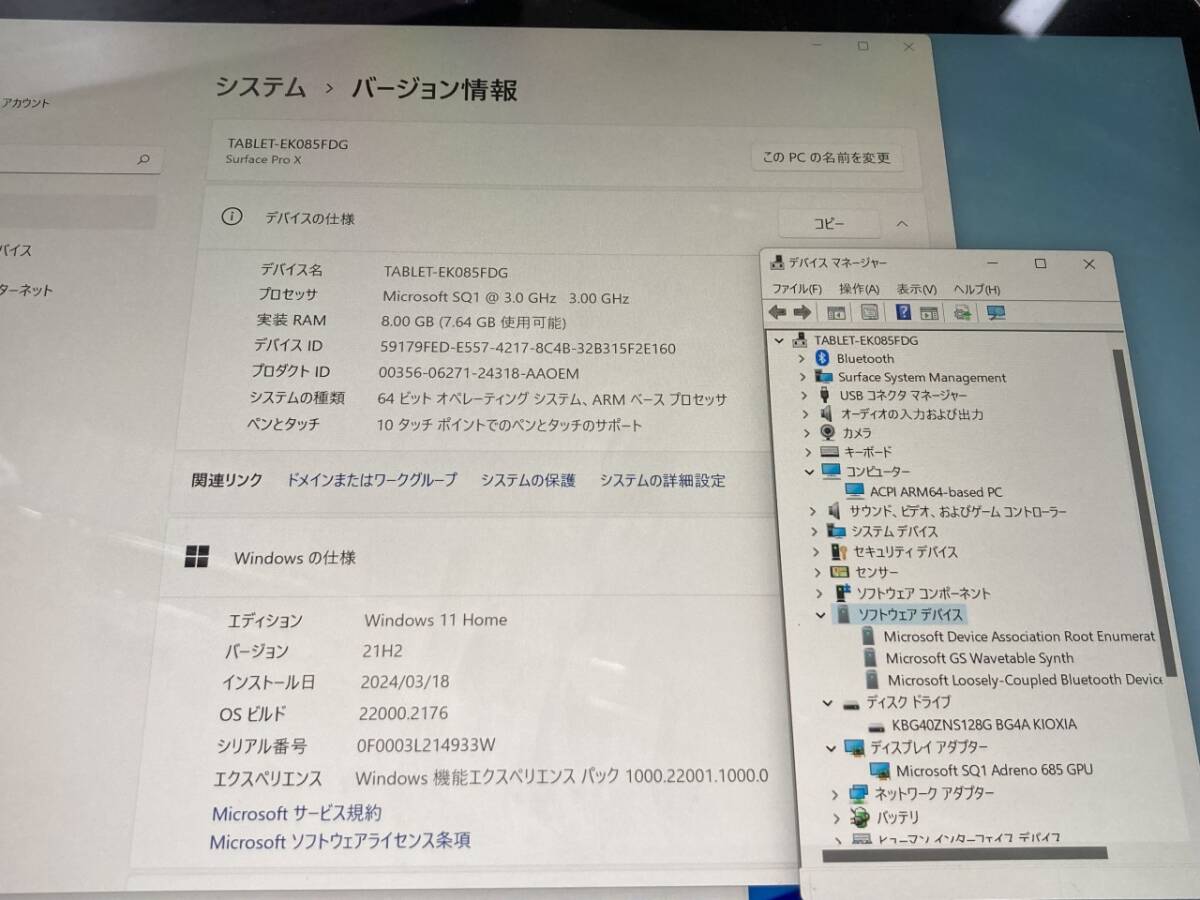Open the 操作(A) menu
The width and height of the screenshot is (1200, 900).
(859, 289)
